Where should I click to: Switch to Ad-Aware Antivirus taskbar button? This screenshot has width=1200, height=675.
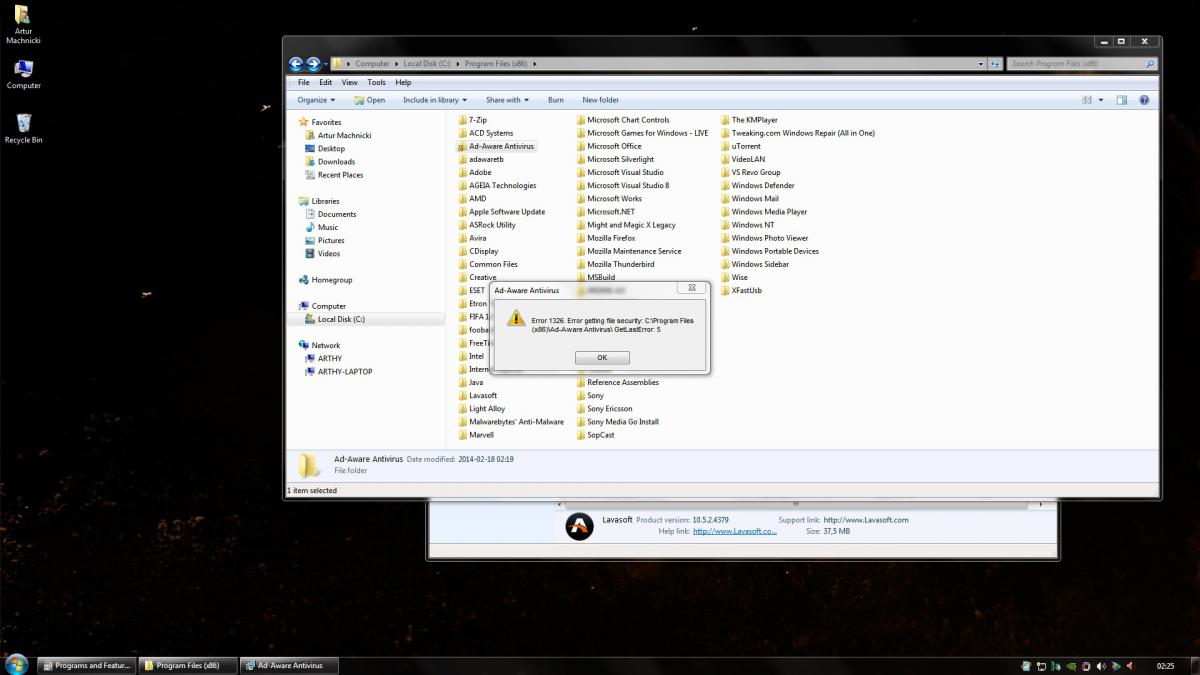click(x=288, y=665)
